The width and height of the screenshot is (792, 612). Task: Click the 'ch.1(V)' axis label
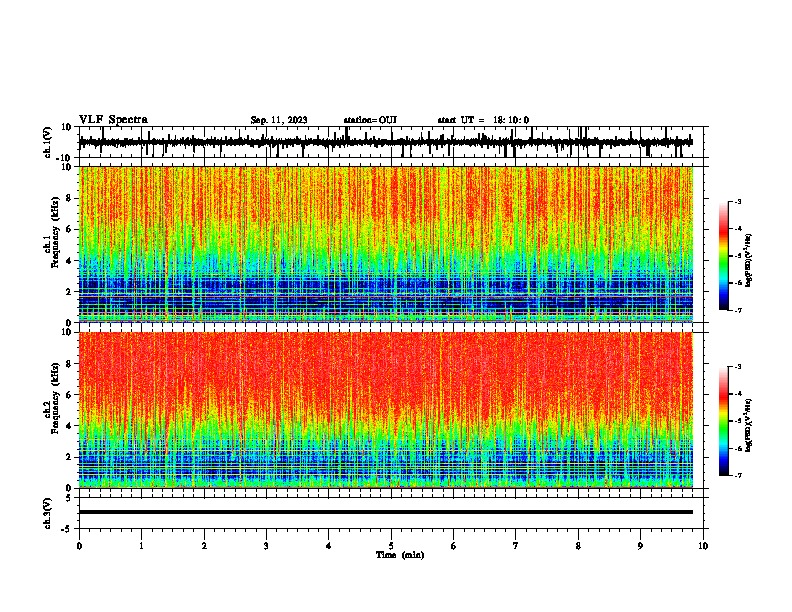(x=48, y=142)
